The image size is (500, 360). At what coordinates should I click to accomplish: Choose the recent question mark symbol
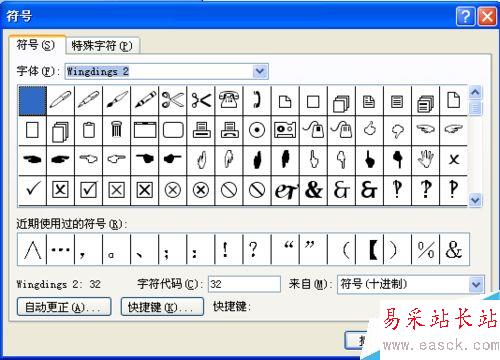point(257,249)
